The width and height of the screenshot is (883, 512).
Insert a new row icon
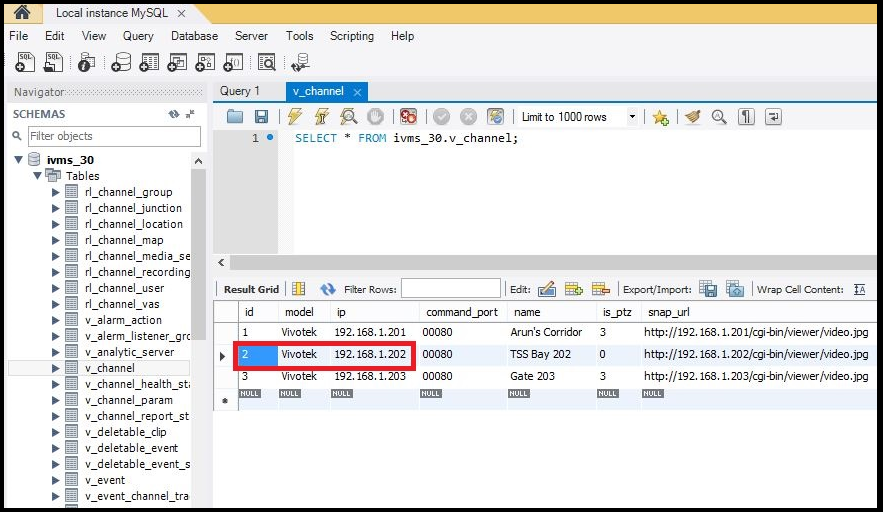click(573, 289)
